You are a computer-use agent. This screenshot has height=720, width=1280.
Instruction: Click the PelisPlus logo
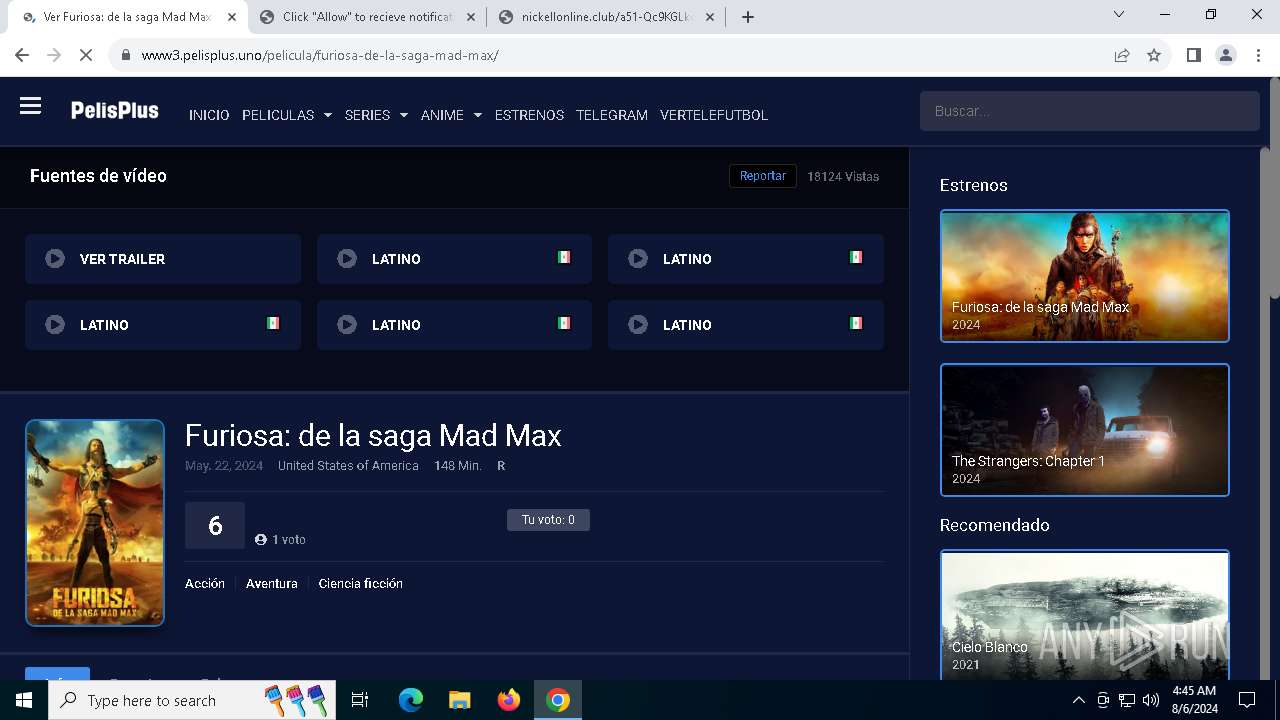114,111
